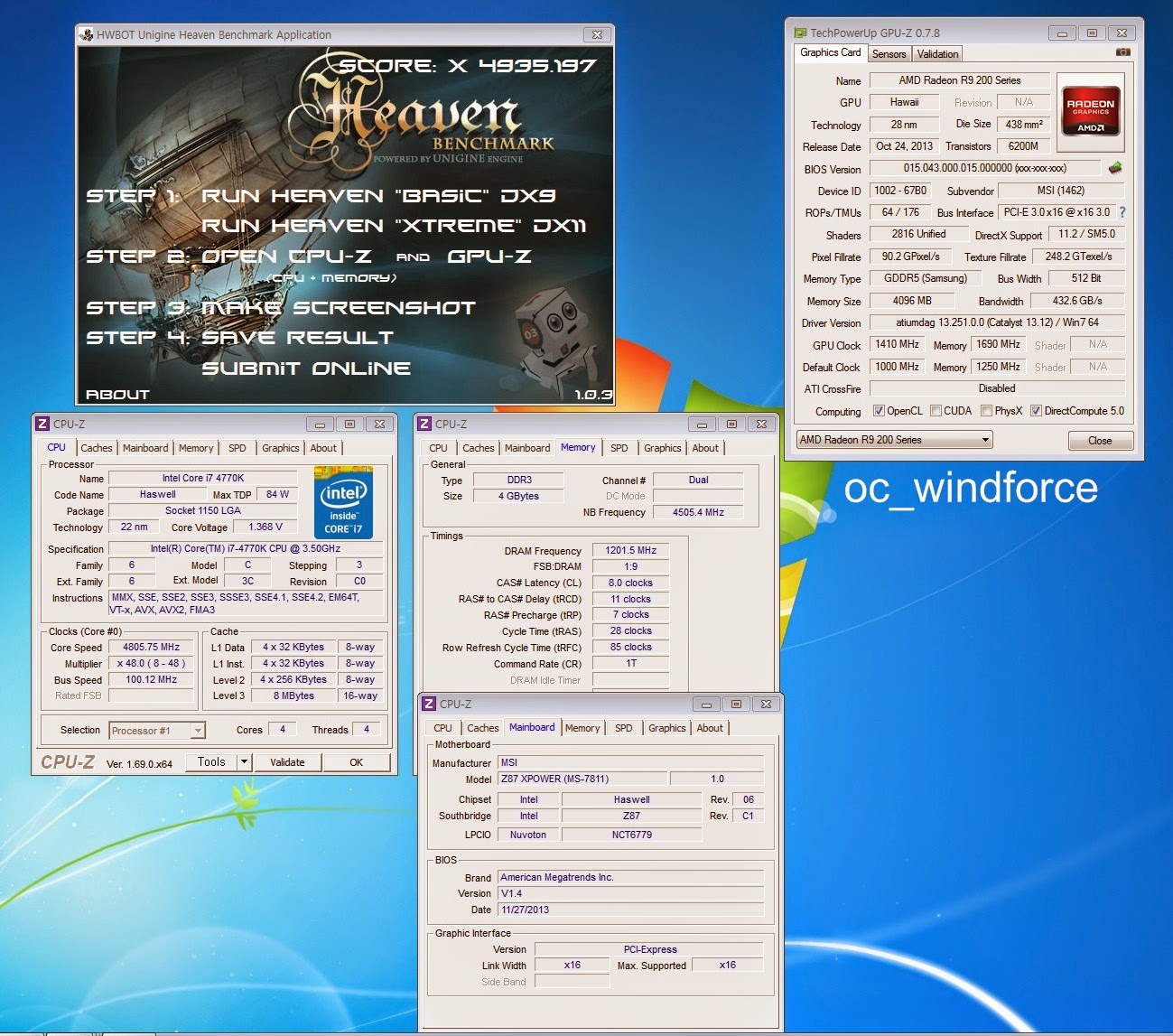The height and width of the screenshot is (1036, 1173).
Task: Click the BIOS save chip icon in GPU-Z
Action: 1115,168
